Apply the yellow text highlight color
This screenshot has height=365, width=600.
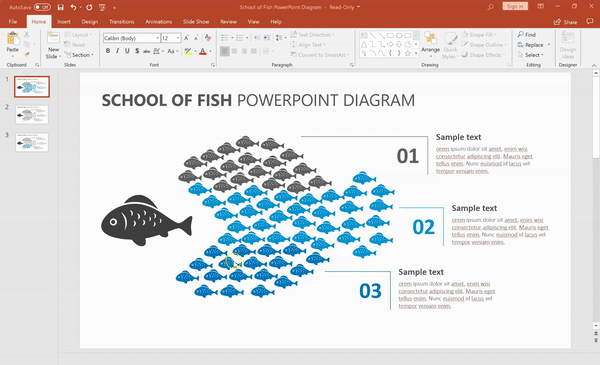[188, 51]
